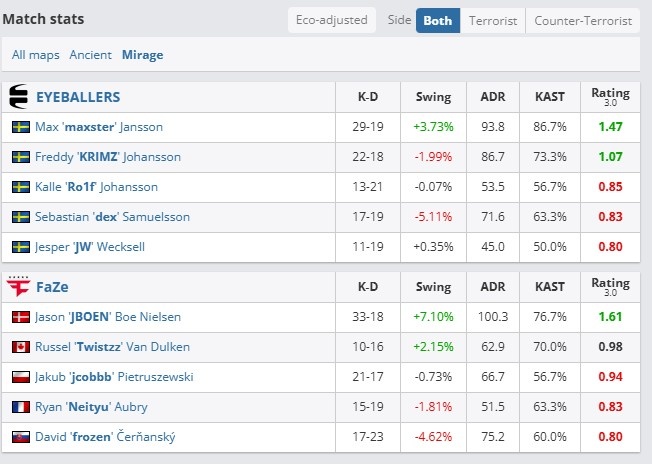
Task: Switch side filter to Counter-Terrorist
Action: (x=583, y=20)
